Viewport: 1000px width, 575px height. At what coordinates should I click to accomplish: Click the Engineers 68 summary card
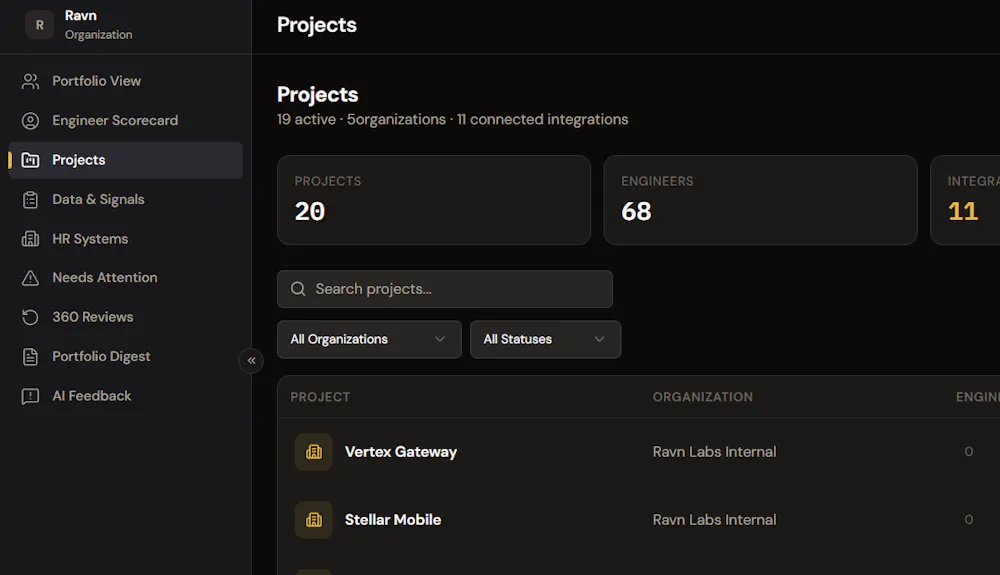[x=760, y=200]
